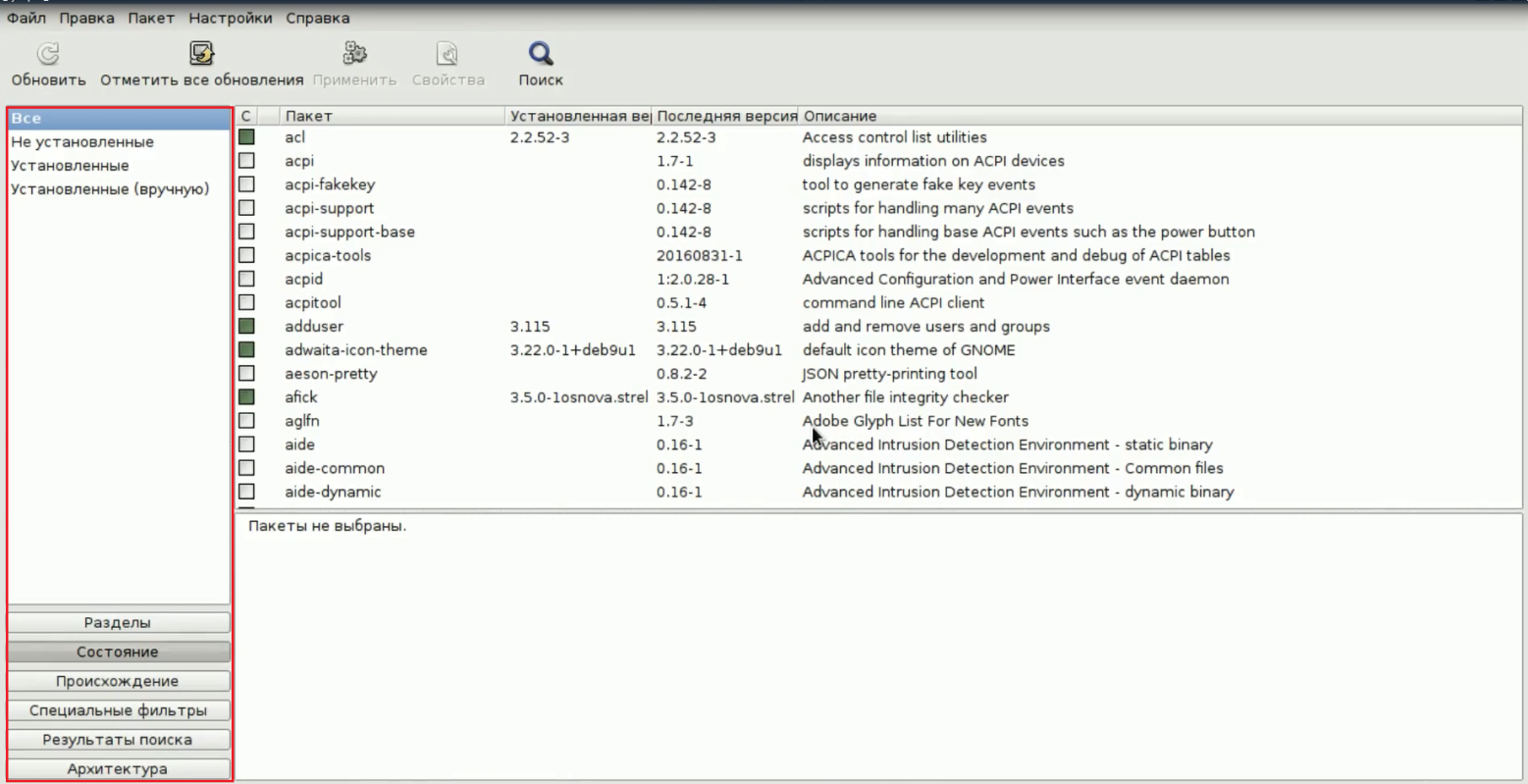This screenshot has width=1528, height=784.
Task: Click latest version 1:2.0.28-1 of acpid
Action: click(693, 279)
